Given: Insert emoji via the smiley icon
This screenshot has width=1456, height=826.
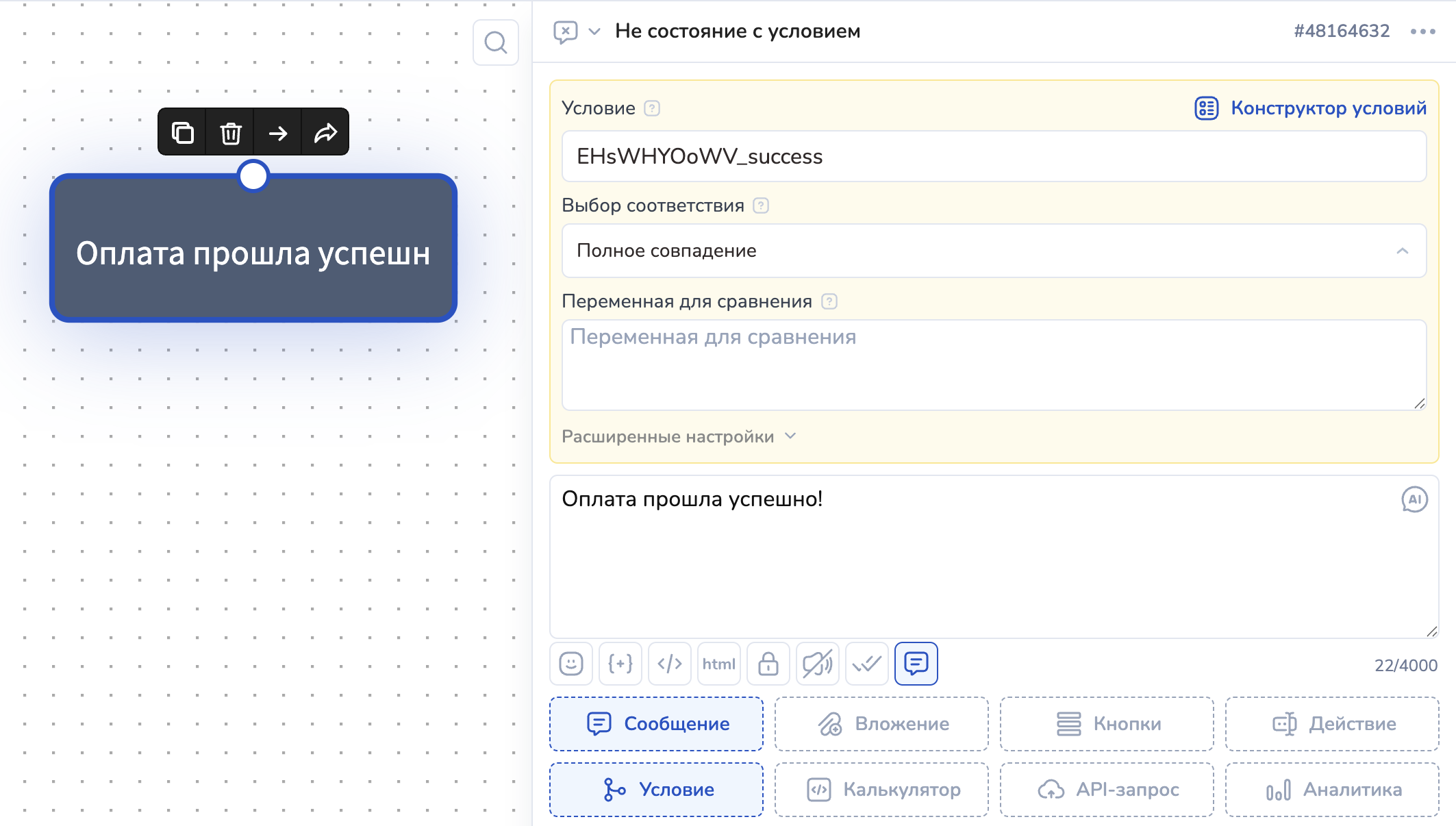Looking at the screenshot, I should (571, 664).
